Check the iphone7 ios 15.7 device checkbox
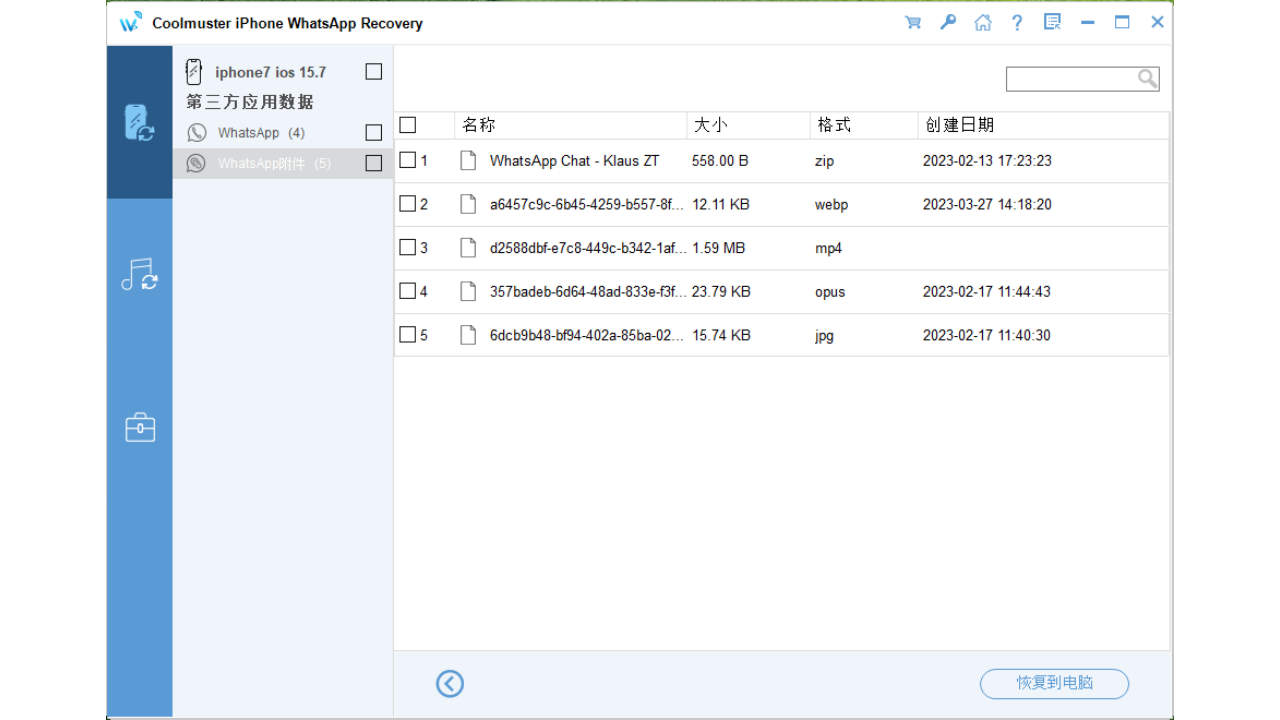Image resolution: width=1280 pixels, height=720 pixels. [x=373, y=71]
